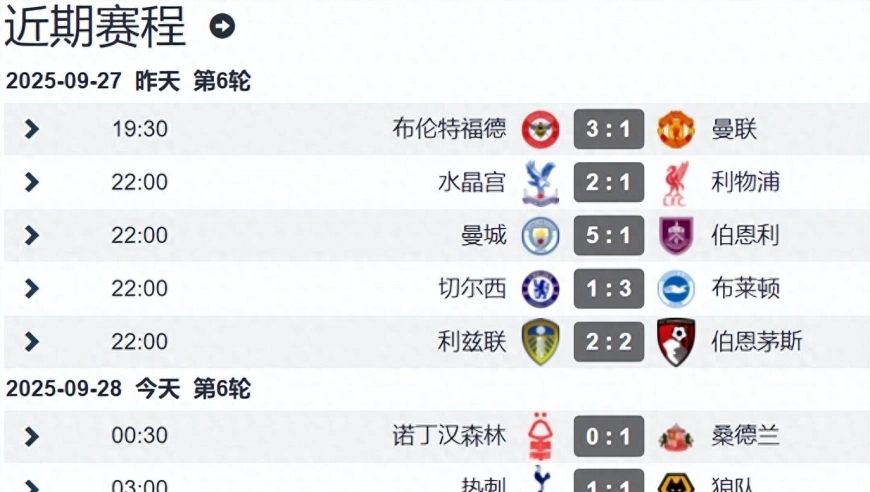Open the 3:1 score button
The height and width of the screenshot is (492, 870).
click(x=609, y=129)
